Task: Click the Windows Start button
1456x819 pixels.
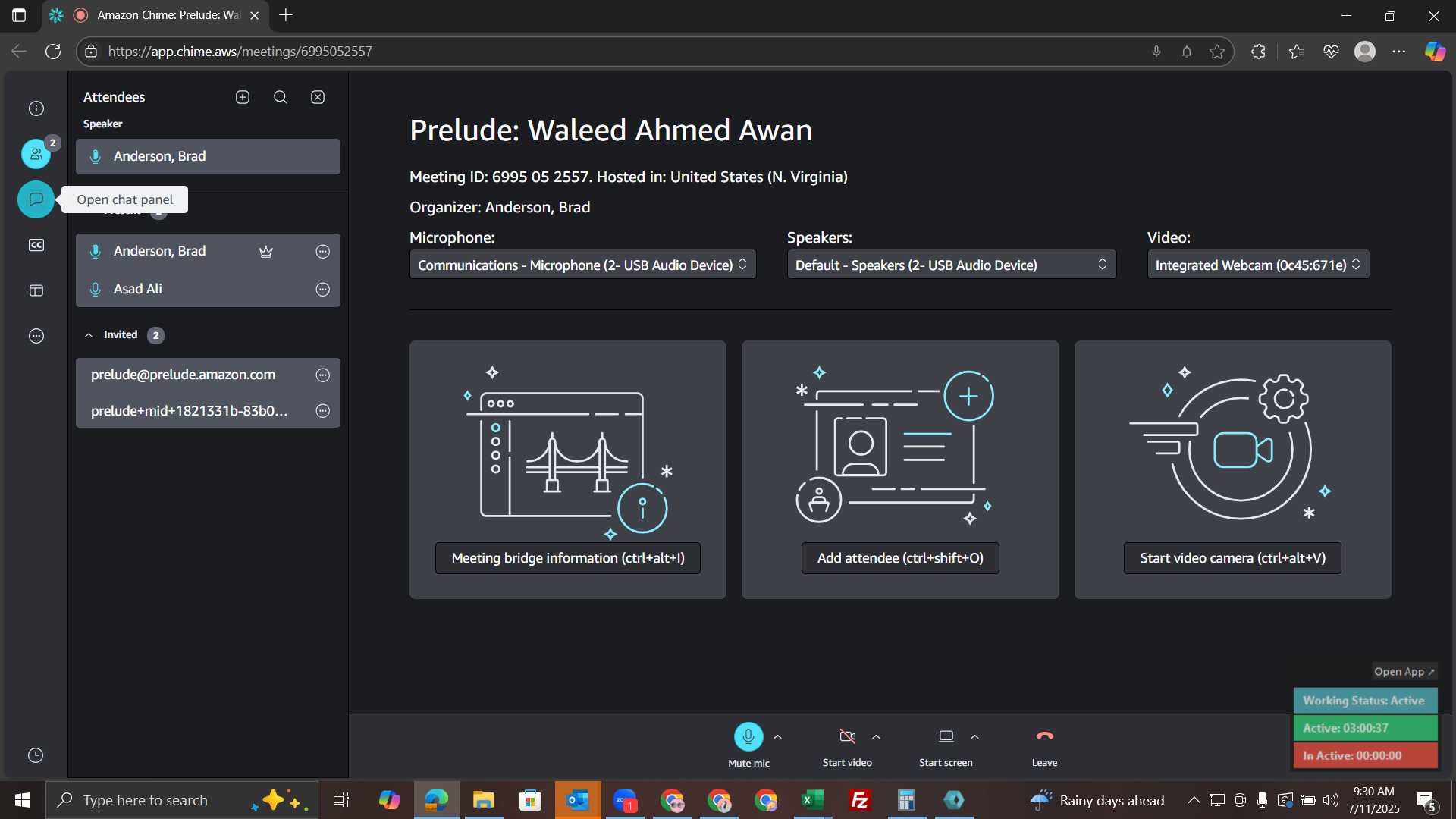Action: pyautogui.click(x=23, y=800)
